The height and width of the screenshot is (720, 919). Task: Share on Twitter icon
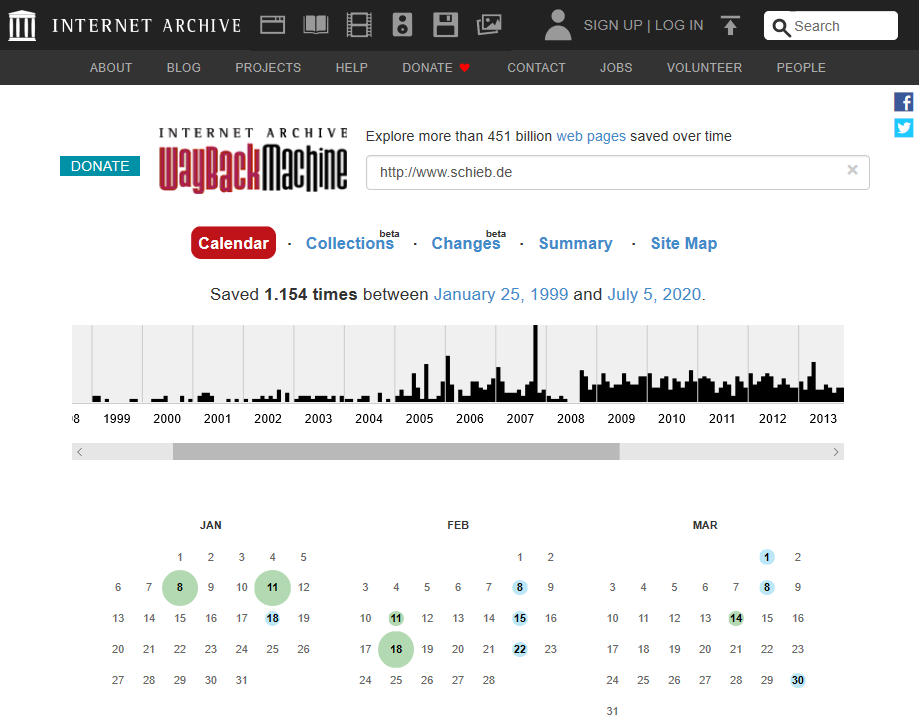point(903,127)
